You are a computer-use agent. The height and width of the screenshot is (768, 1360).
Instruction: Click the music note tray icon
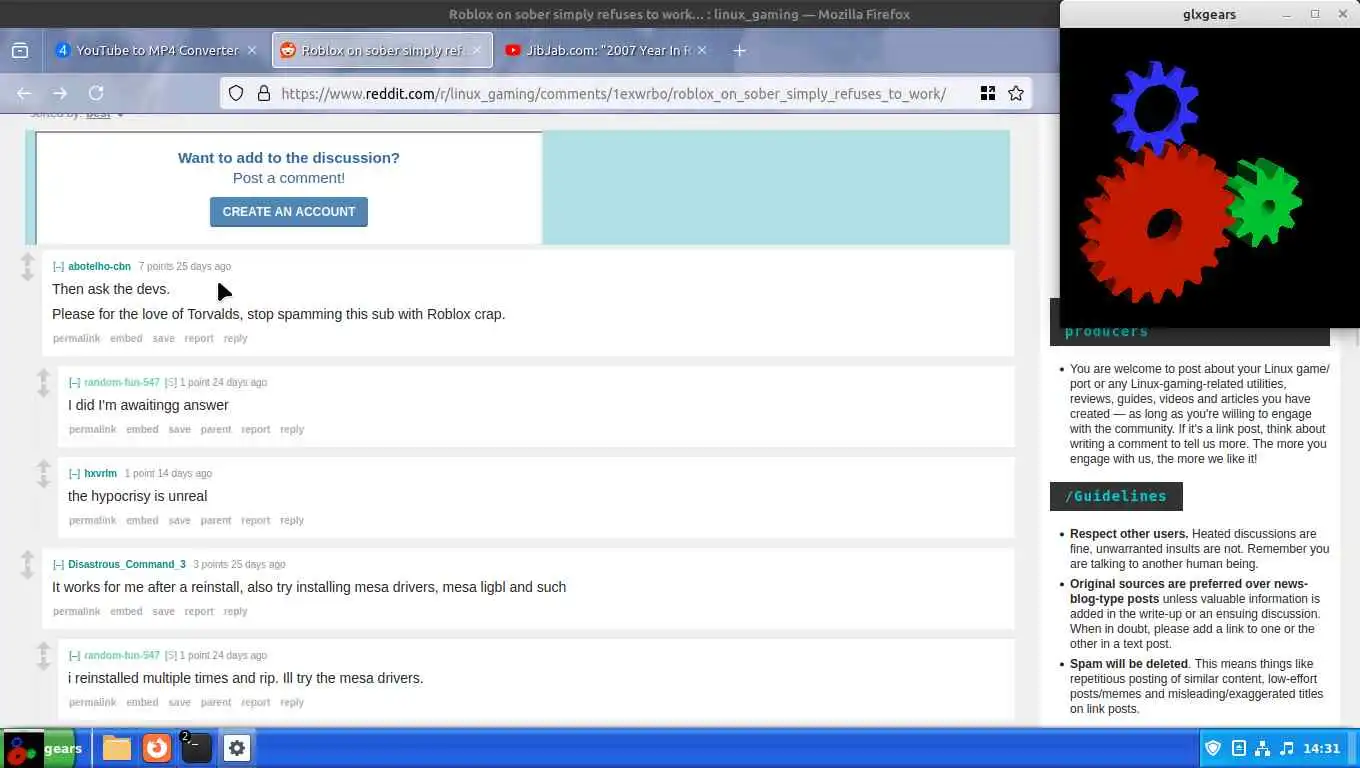pos(1287,748)
